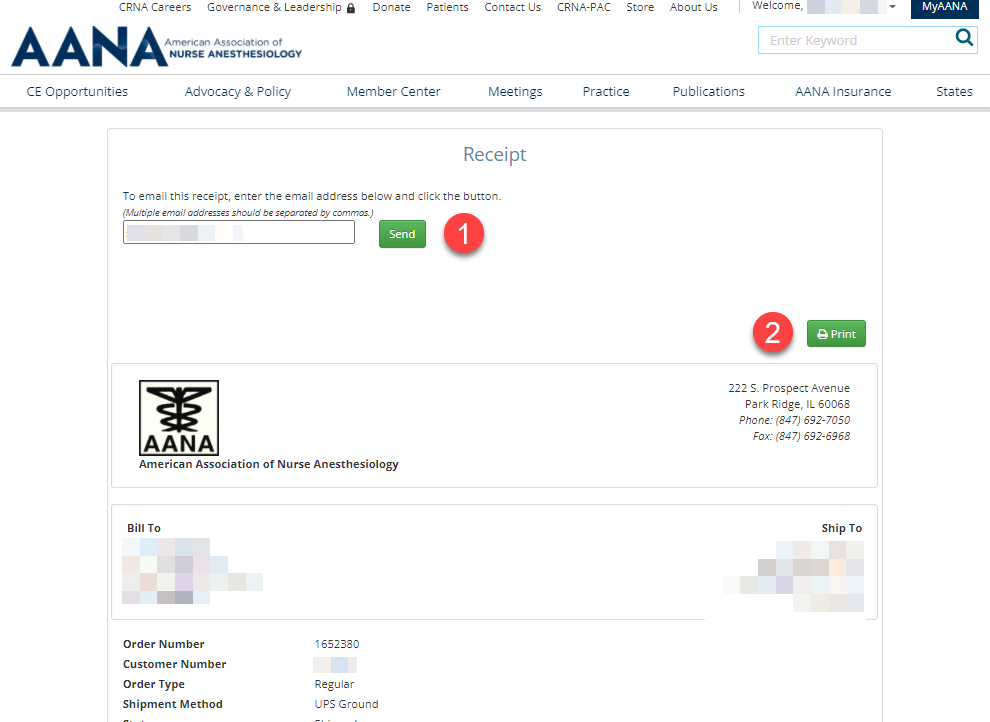This screenshot has width=990, height=722.
Task: Click the AANA logo in header
Action: (x=156, y=47)
